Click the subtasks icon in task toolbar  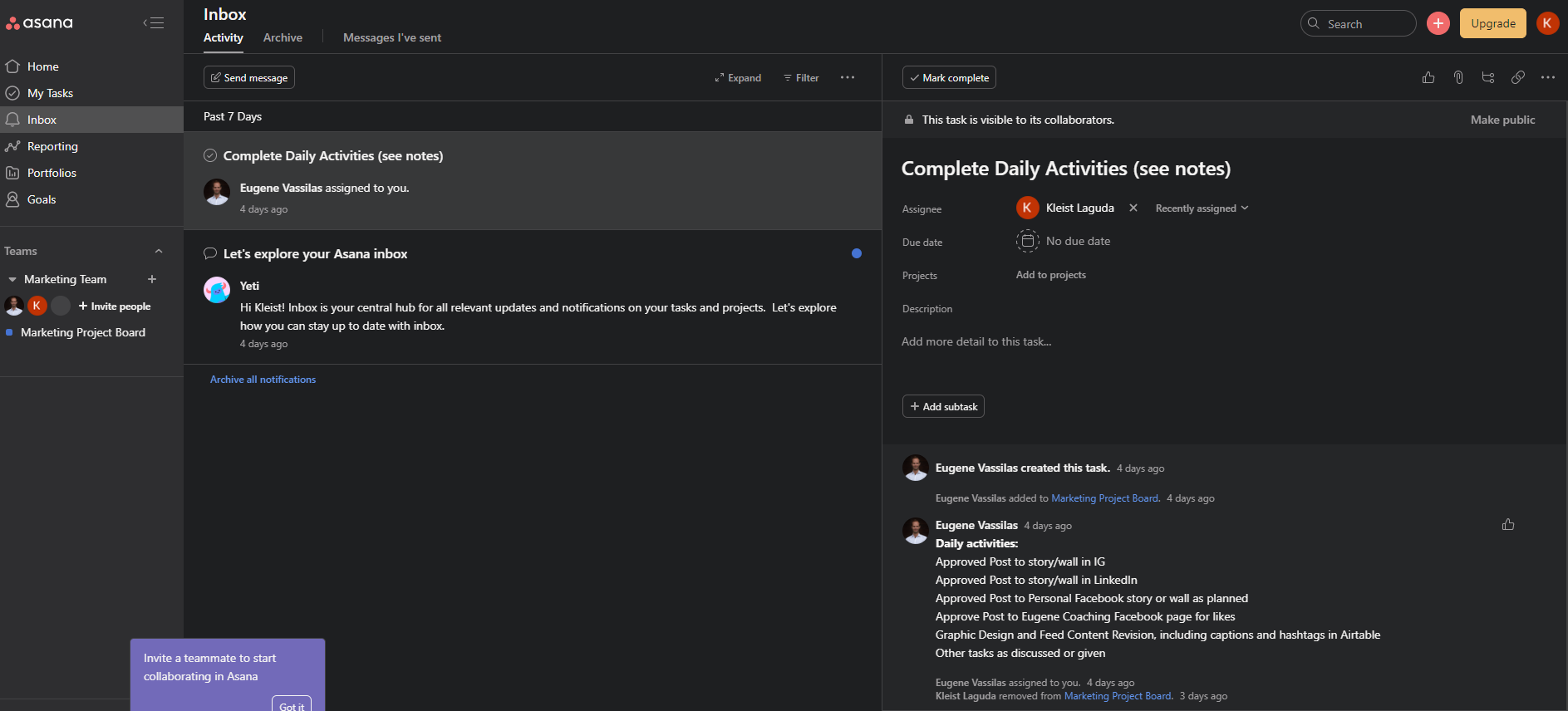pos(1488,77)
